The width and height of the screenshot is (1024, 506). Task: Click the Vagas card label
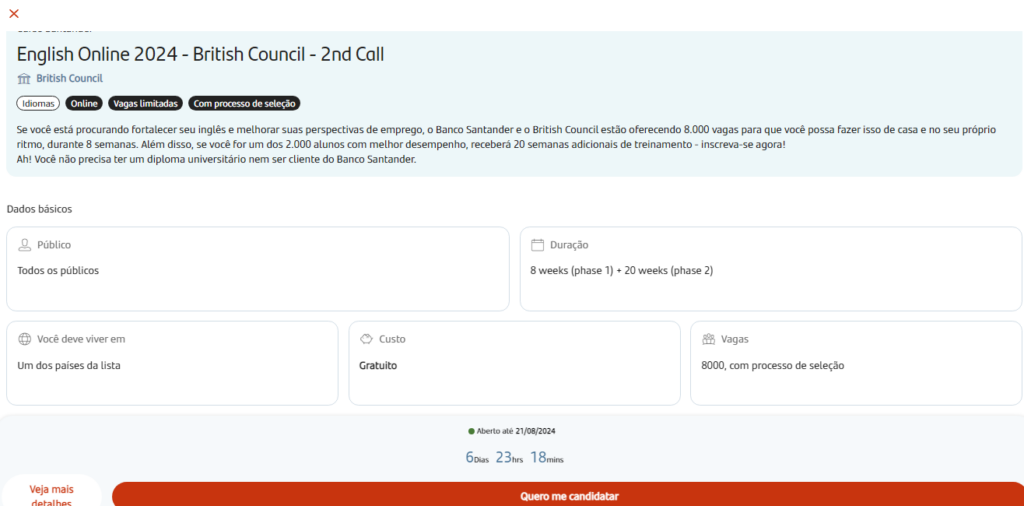pos(735,340)
